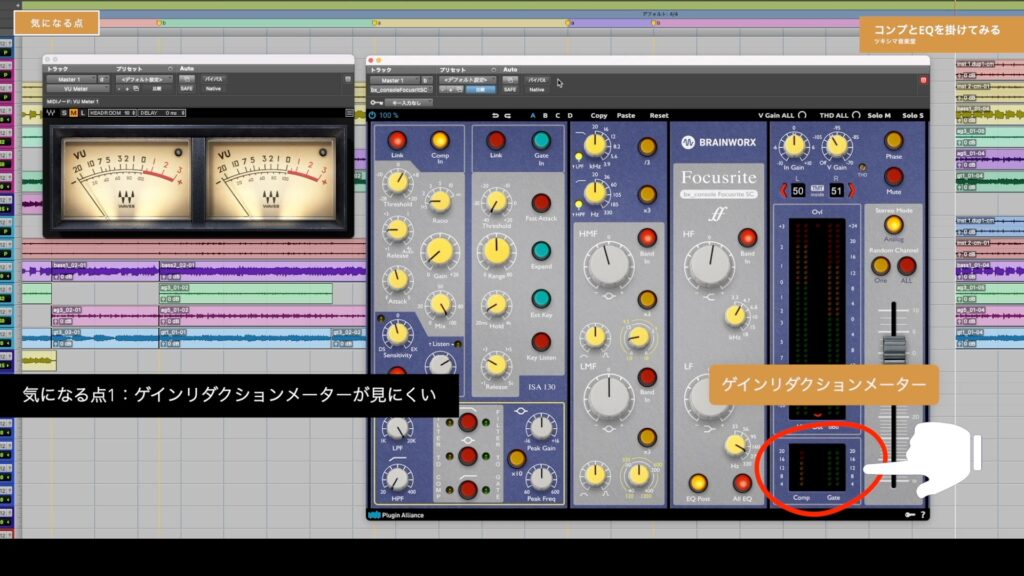Open the help question mark icon
This screenshot has height=576, width=1024.
pyautogui.click(x=923, y=515)
